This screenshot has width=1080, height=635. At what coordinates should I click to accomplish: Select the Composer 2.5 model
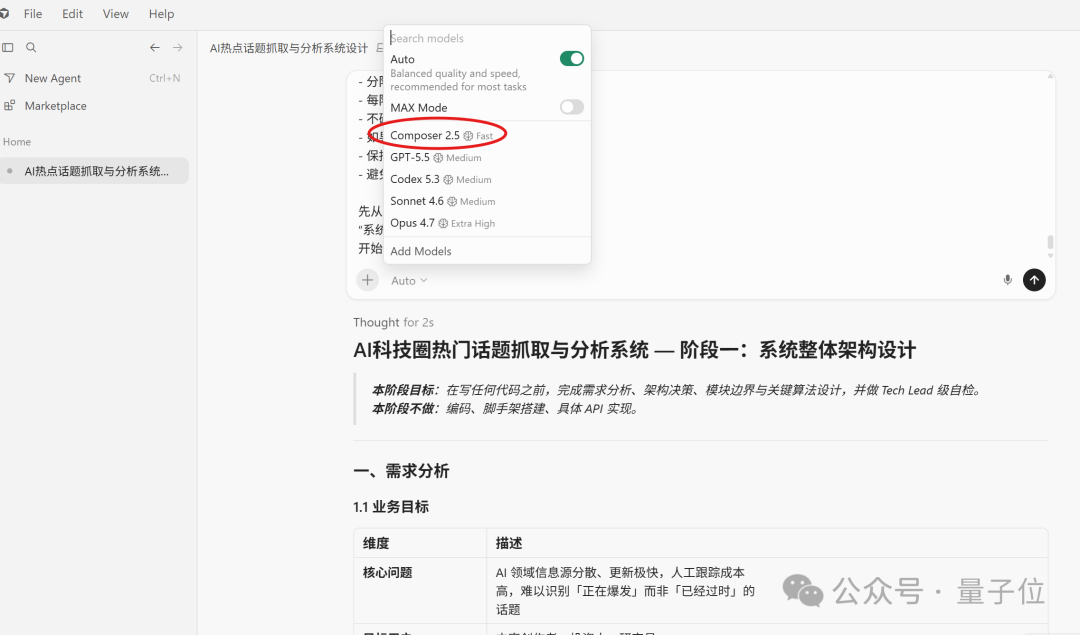487,136
